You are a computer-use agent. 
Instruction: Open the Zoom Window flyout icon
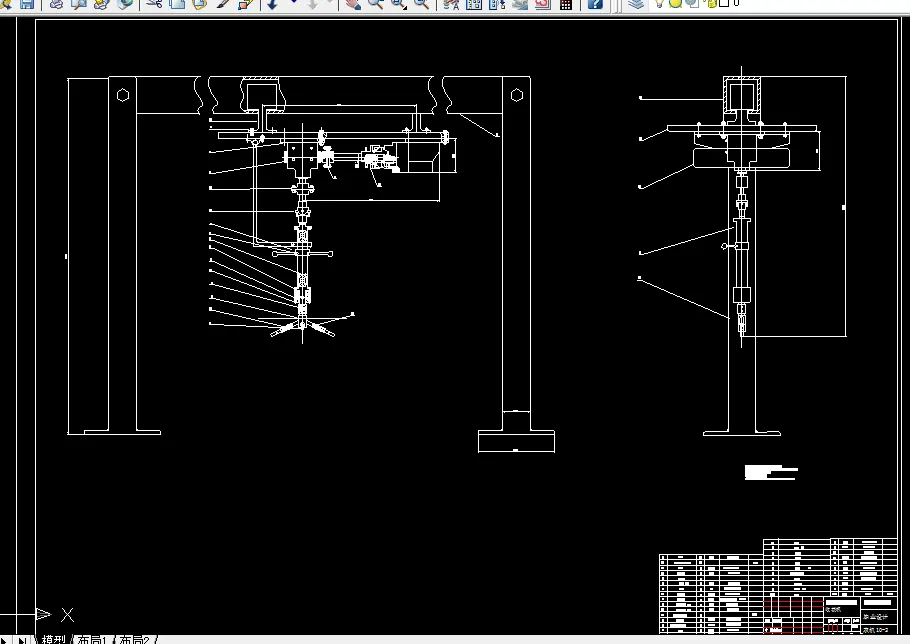tap(399, 4)
